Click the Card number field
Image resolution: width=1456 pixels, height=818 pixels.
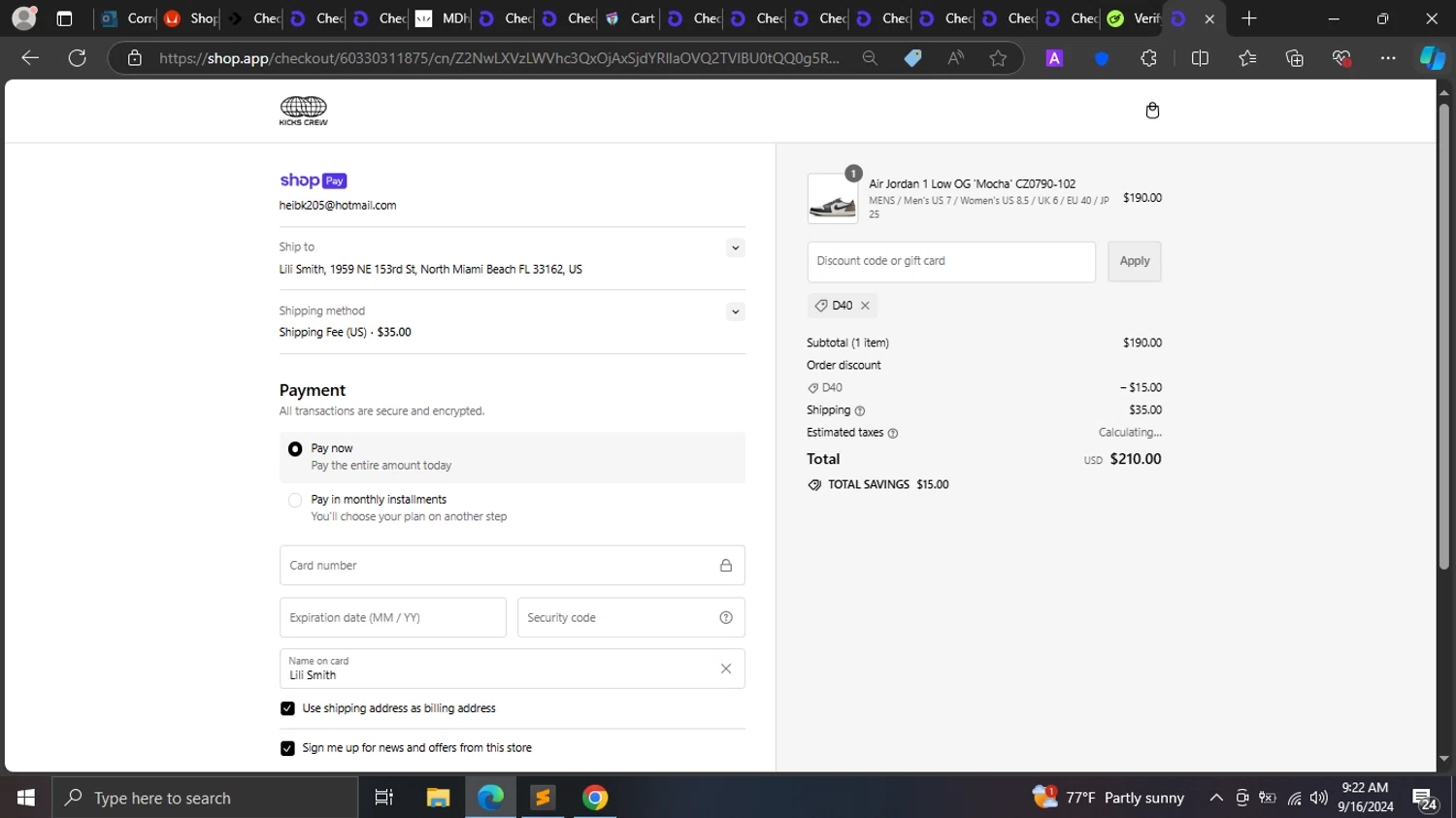point(513,566)
